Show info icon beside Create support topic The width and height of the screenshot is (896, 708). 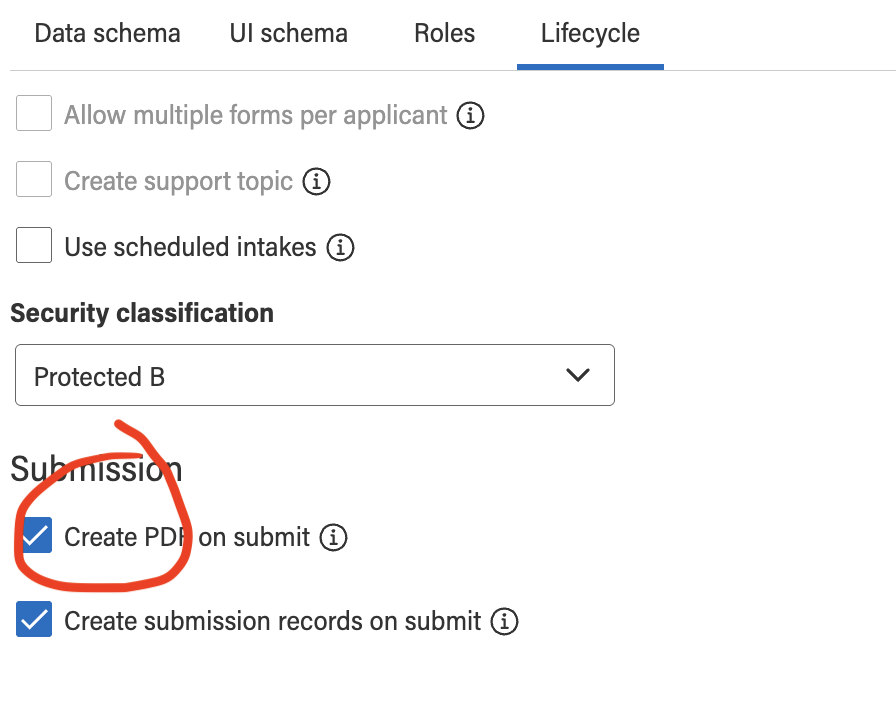(316, 182)
